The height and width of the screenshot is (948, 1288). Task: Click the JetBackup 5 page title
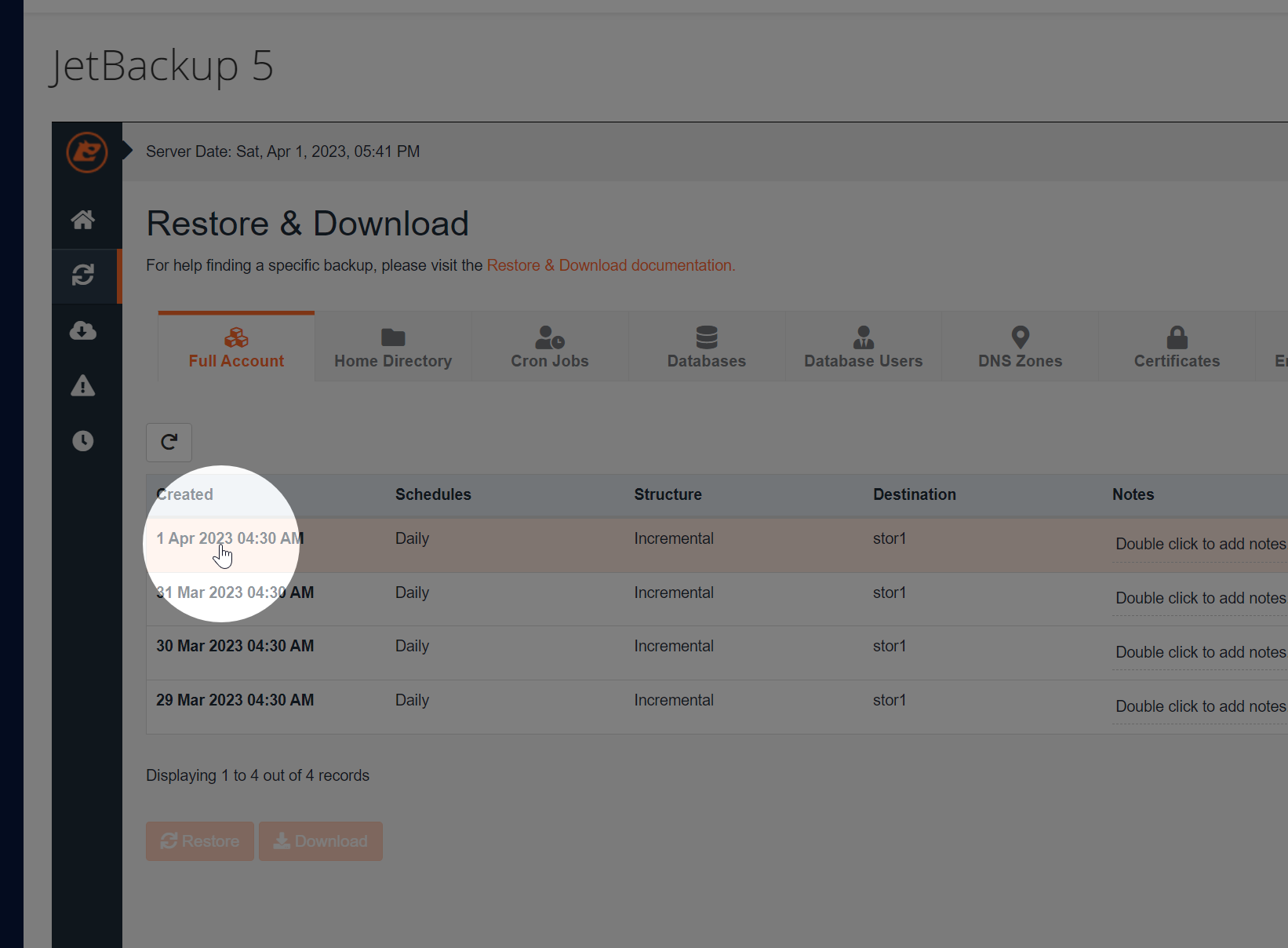point(162,66)
